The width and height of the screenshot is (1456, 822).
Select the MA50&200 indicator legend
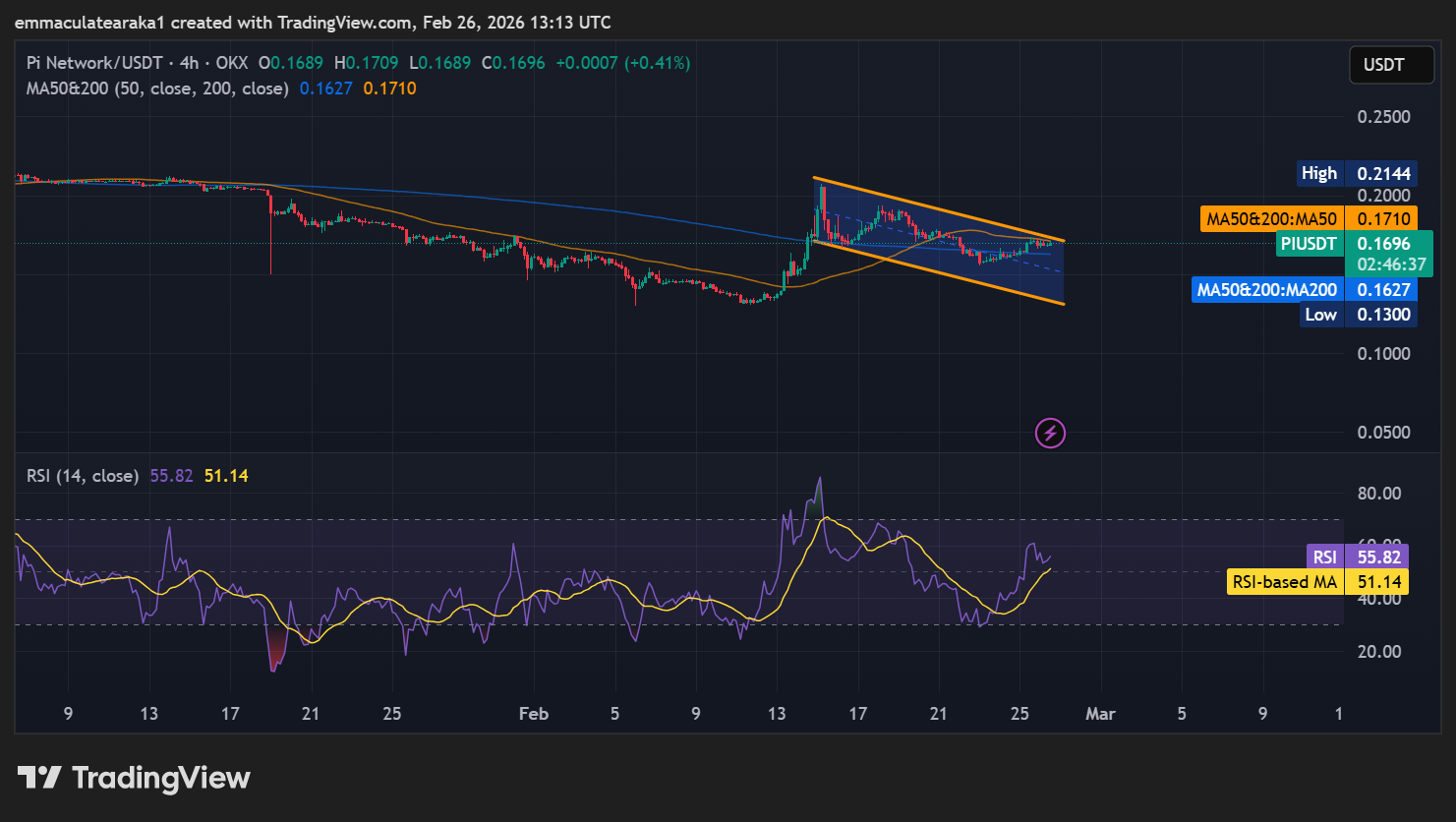click(x=157, y=88)
